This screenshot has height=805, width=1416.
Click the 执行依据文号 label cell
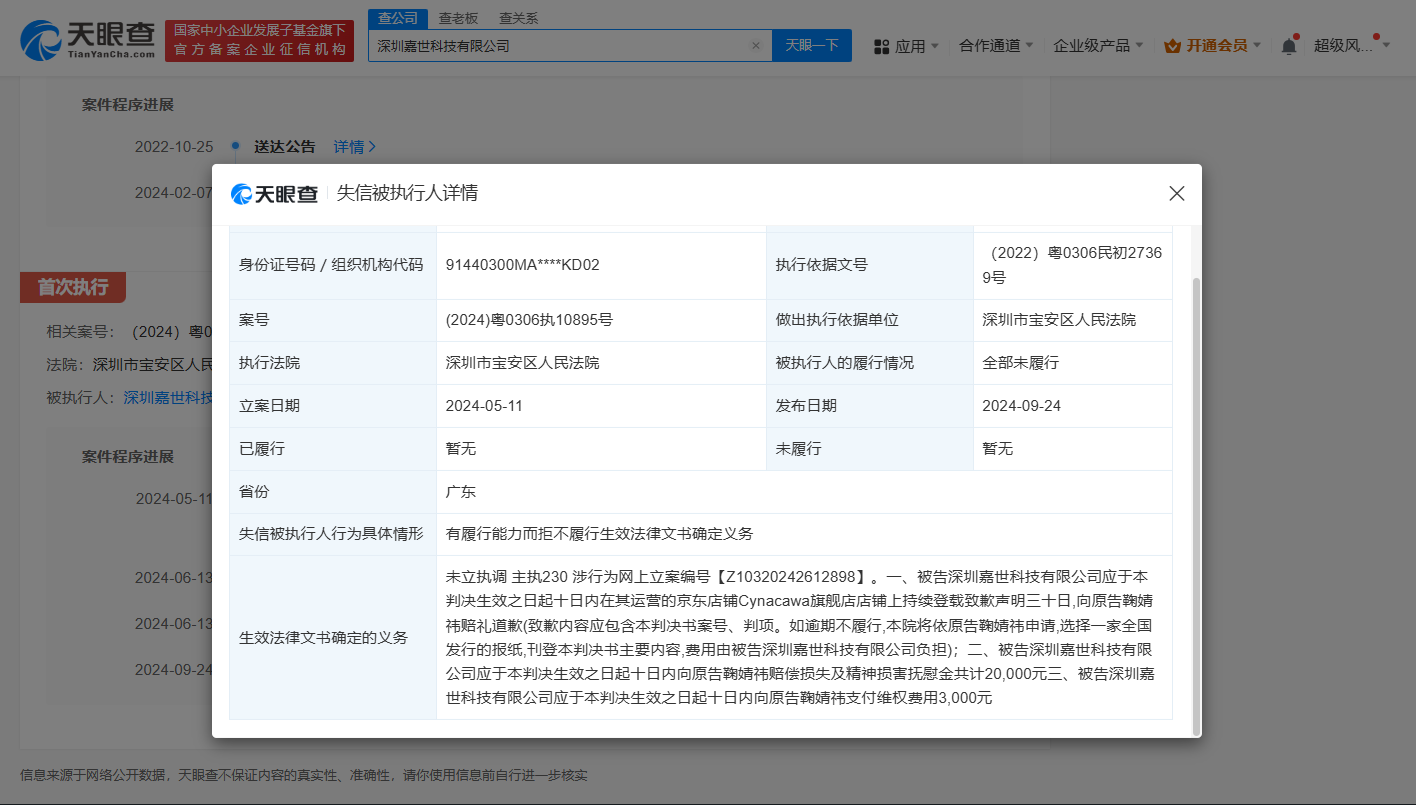(870, 265)
